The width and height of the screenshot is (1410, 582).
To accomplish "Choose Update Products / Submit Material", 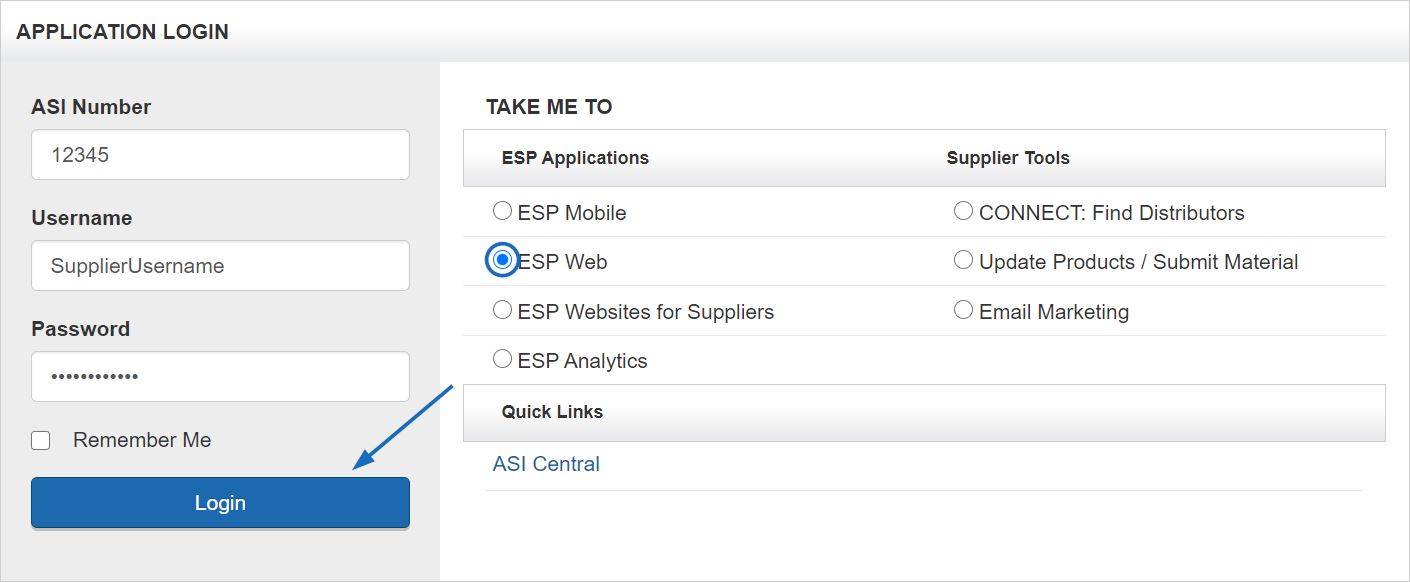I will click(x=963, y=259).
